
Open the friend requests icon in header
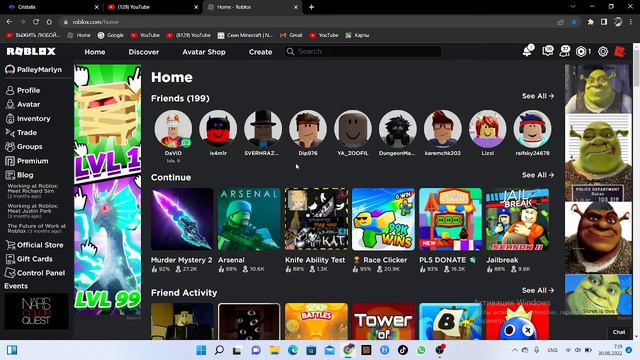pos(565,51)
